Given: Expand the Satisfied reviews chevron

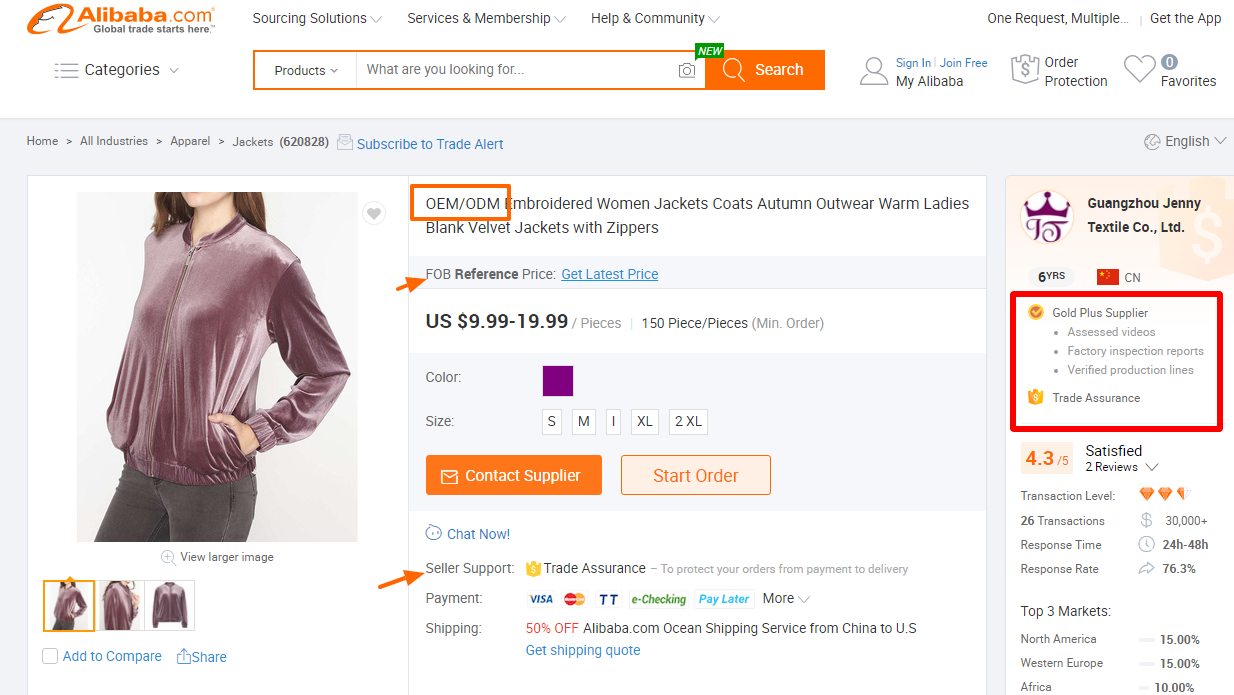Looking at the screenshot, I should point(1153,467).
